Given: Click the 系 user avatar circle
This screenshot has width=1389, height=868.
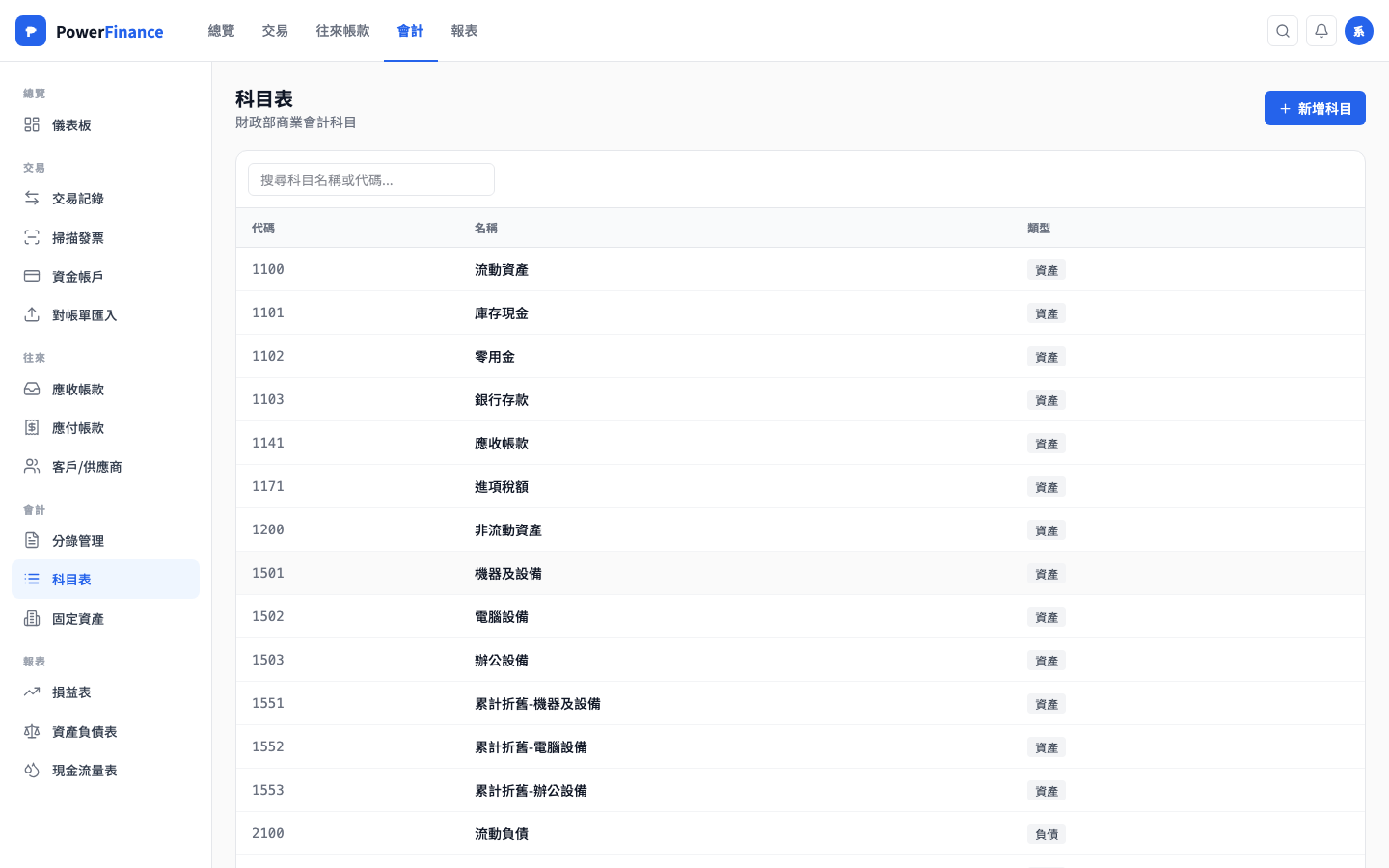Looking at the screenshot, I should point(1359,31).
